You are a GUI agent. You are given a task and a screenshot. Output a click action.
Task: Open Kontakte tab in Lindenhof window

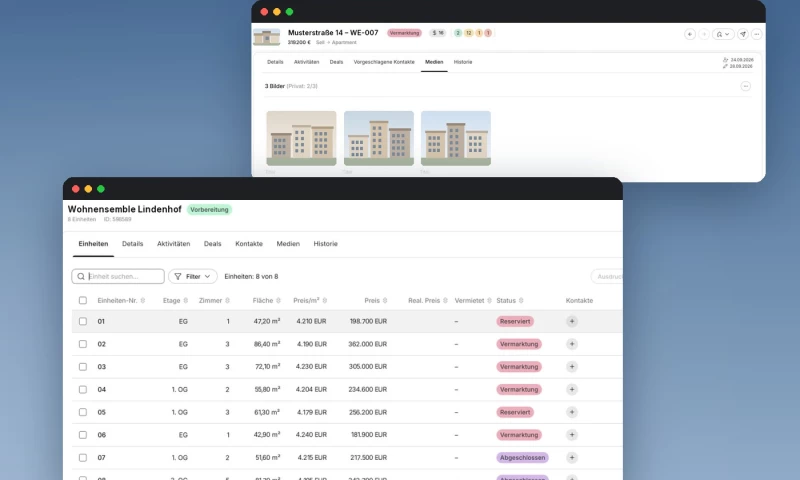249,244
